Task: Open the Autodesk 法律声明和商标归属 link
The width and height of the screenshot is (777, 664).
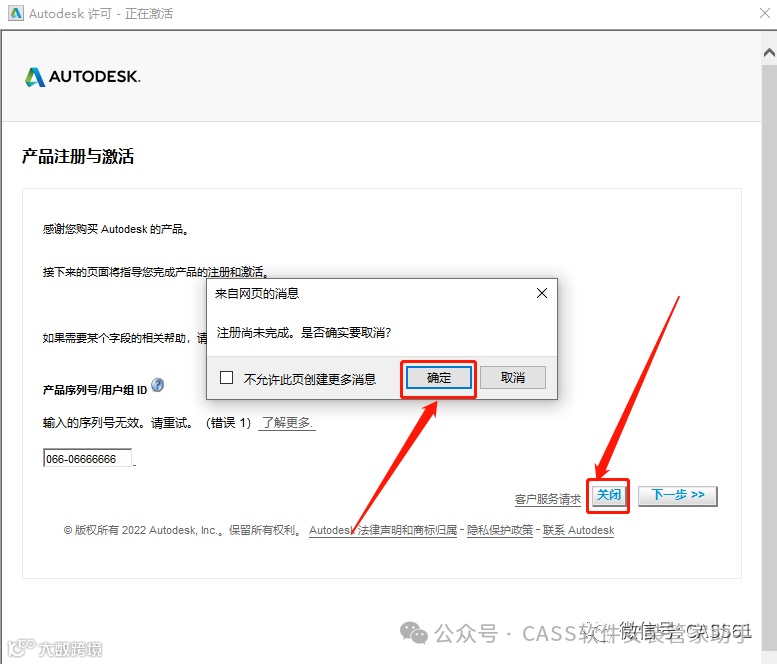Action: pos(383,530)
